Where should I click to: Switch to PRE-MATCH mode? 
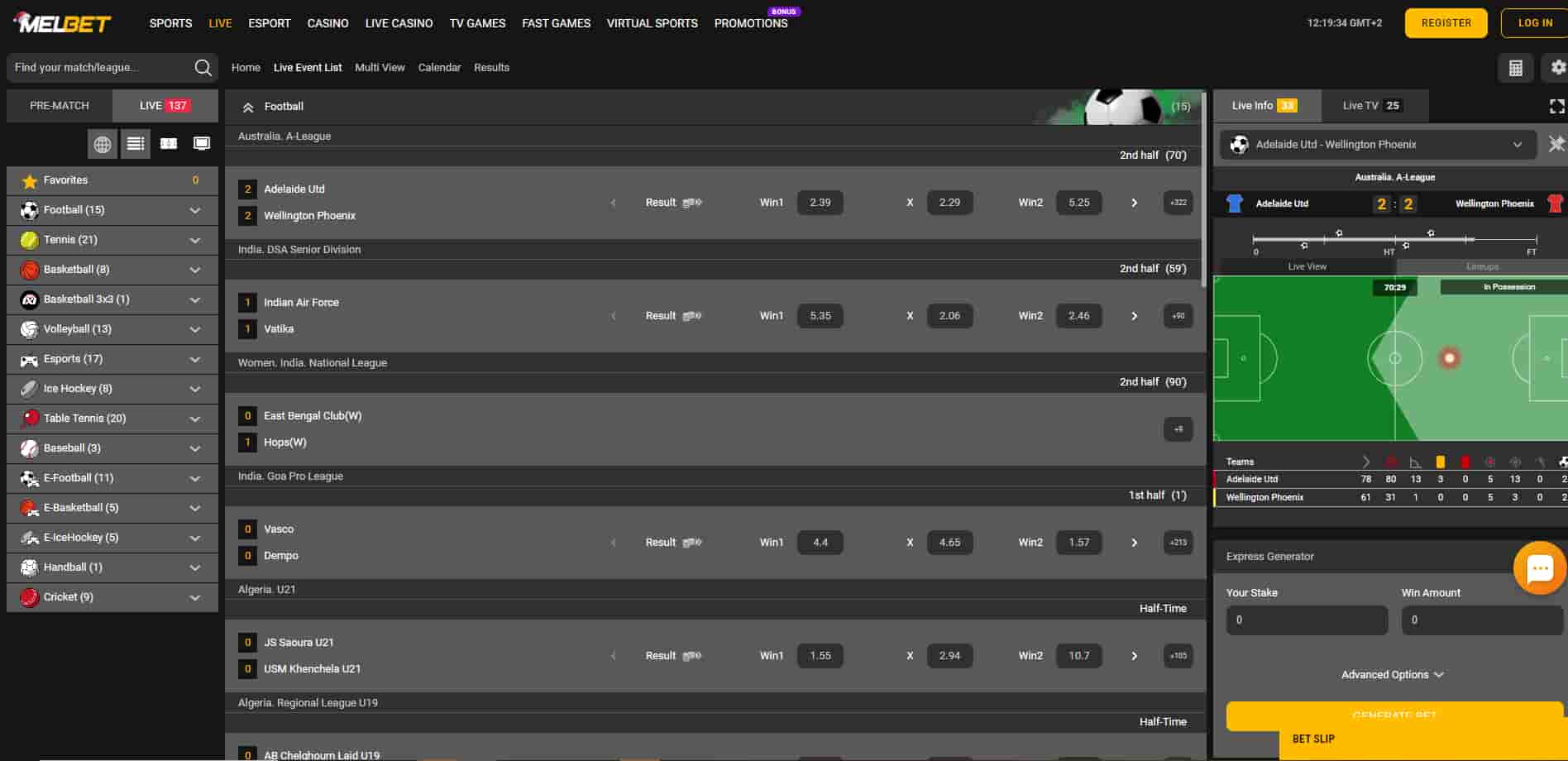click(x=60, y=106)
